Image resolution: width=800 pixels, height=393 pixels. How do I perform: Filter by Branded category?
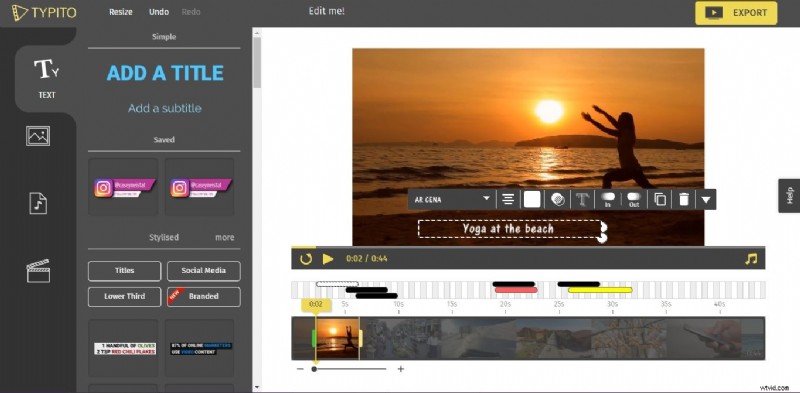coord(204,297)
